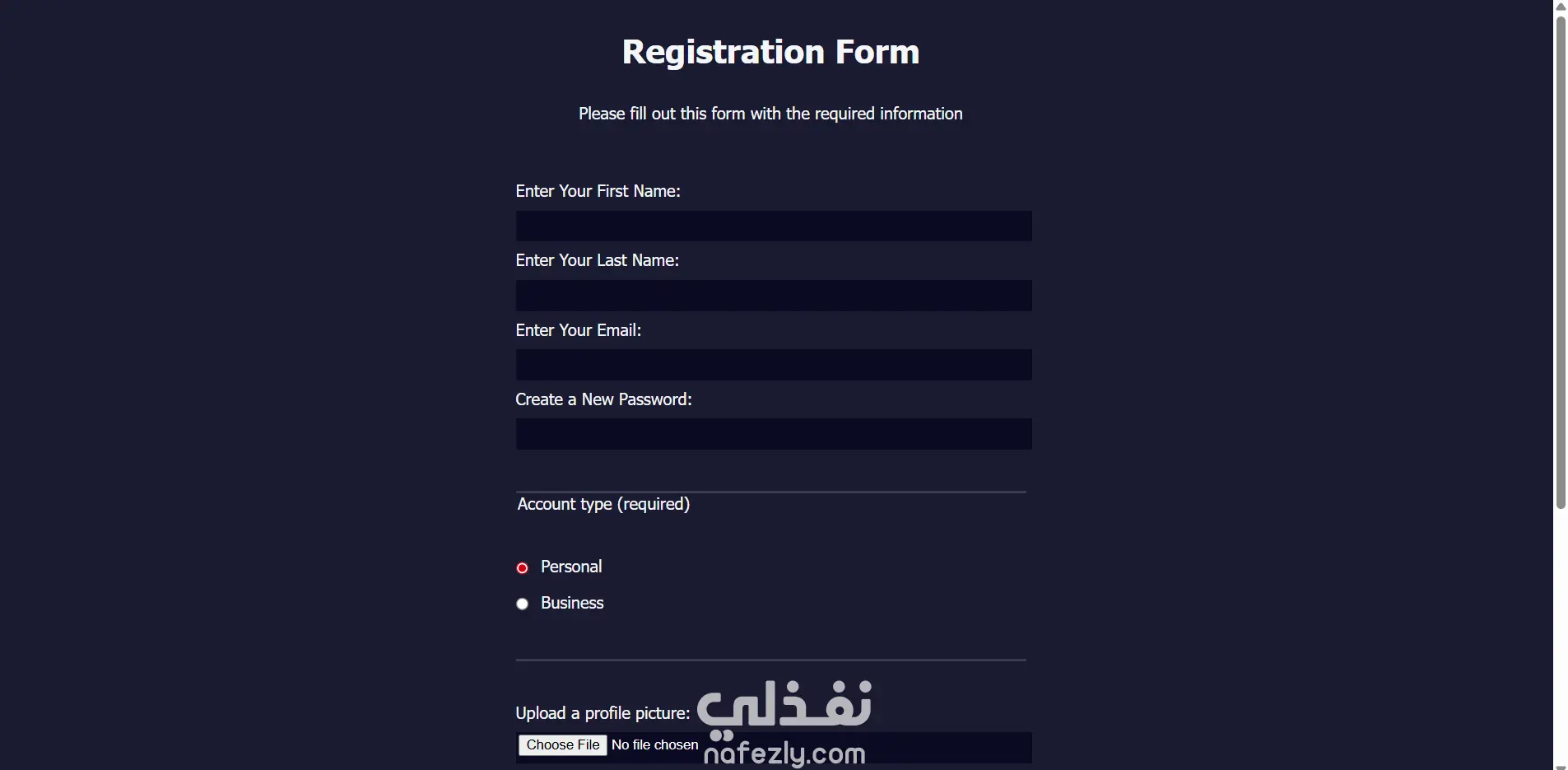
Task: Click the vertical scrollbar thumb
Action: pyautogui.click(x=1561, y=264)
